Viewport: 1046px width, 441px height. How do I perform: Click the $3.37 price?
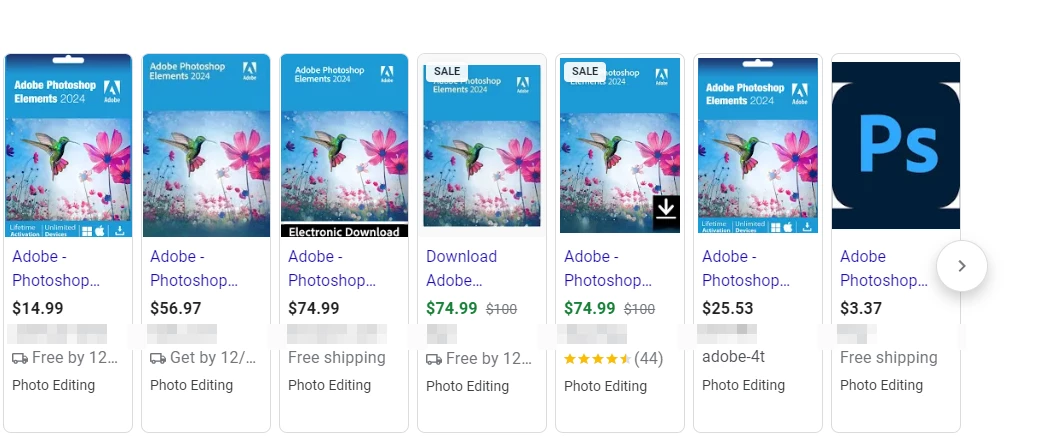point(861,308)
